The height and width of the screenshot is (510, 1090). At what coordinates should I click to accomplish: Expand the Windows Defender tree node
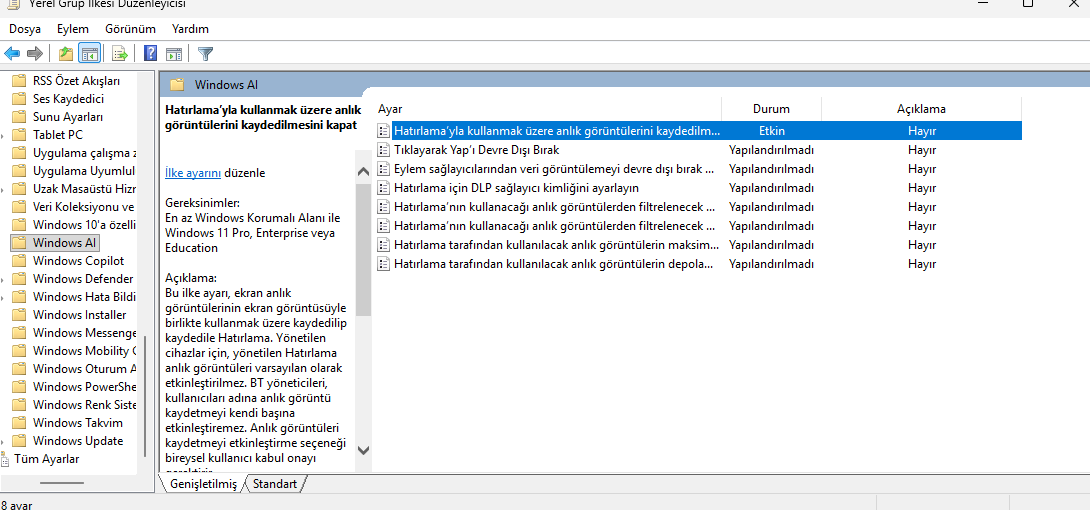[x=3, y=279]
